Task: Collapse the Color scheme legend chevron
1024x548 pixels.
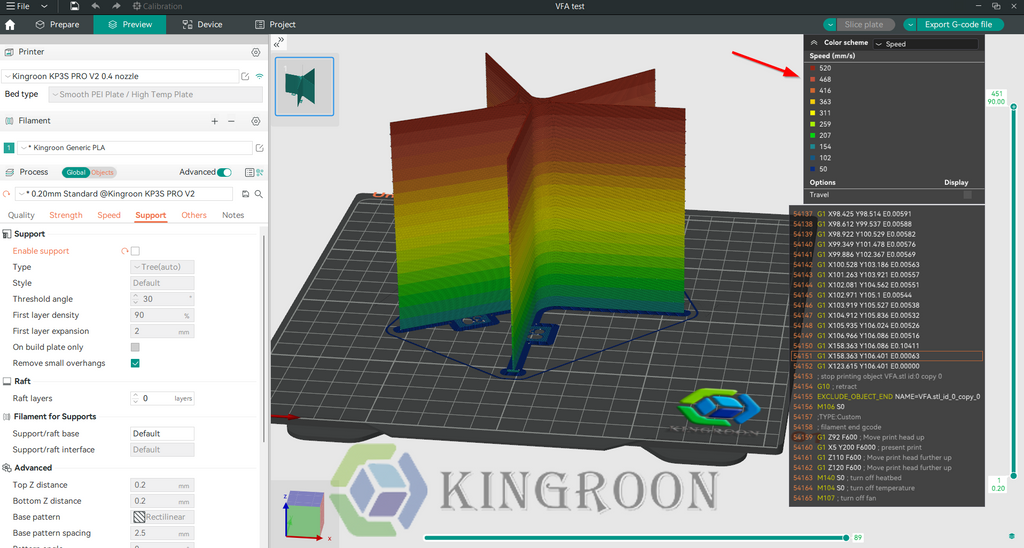Action: point(814,43)
